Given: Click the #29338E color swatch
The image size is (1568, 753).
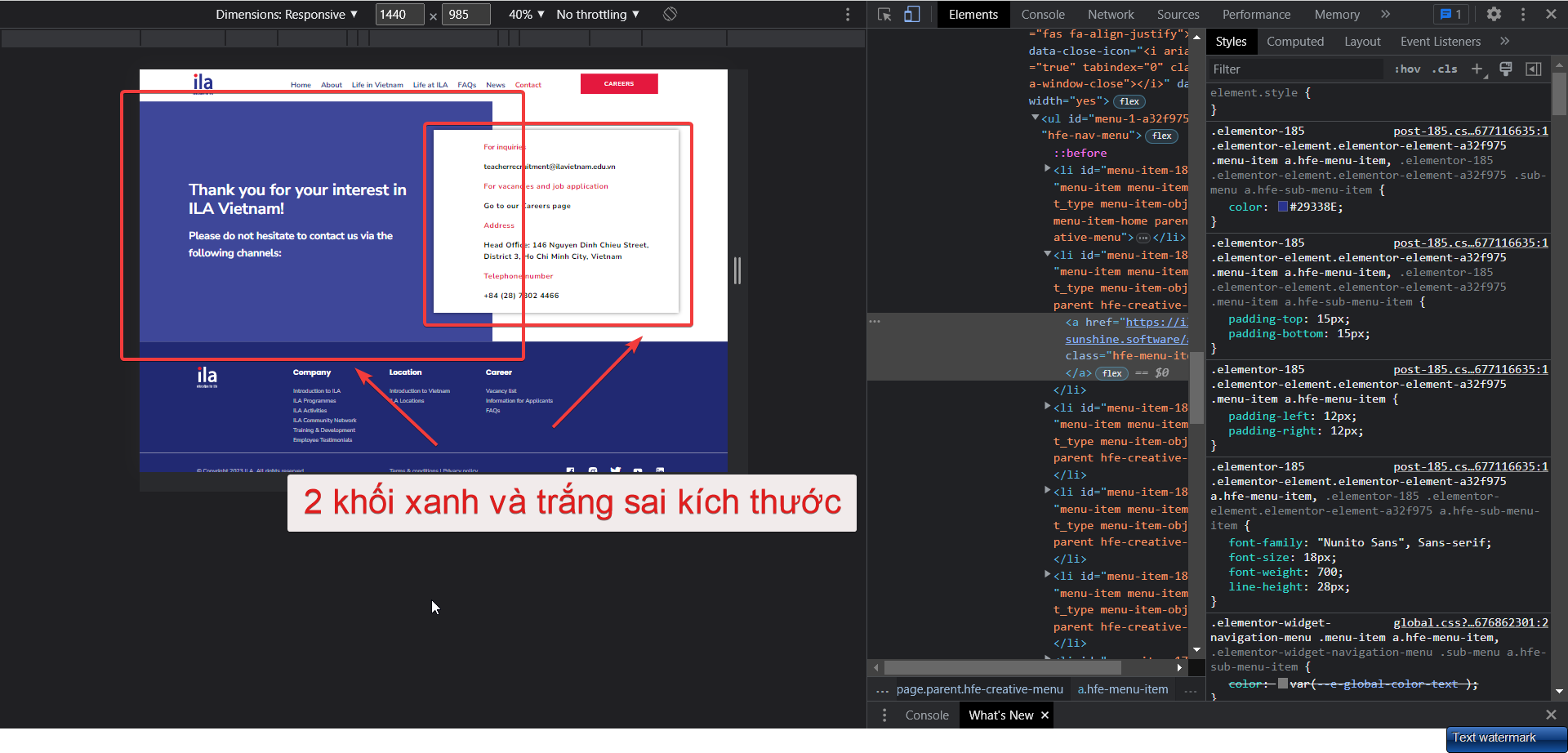Looking at the screenshot, I should [1282, 207].
